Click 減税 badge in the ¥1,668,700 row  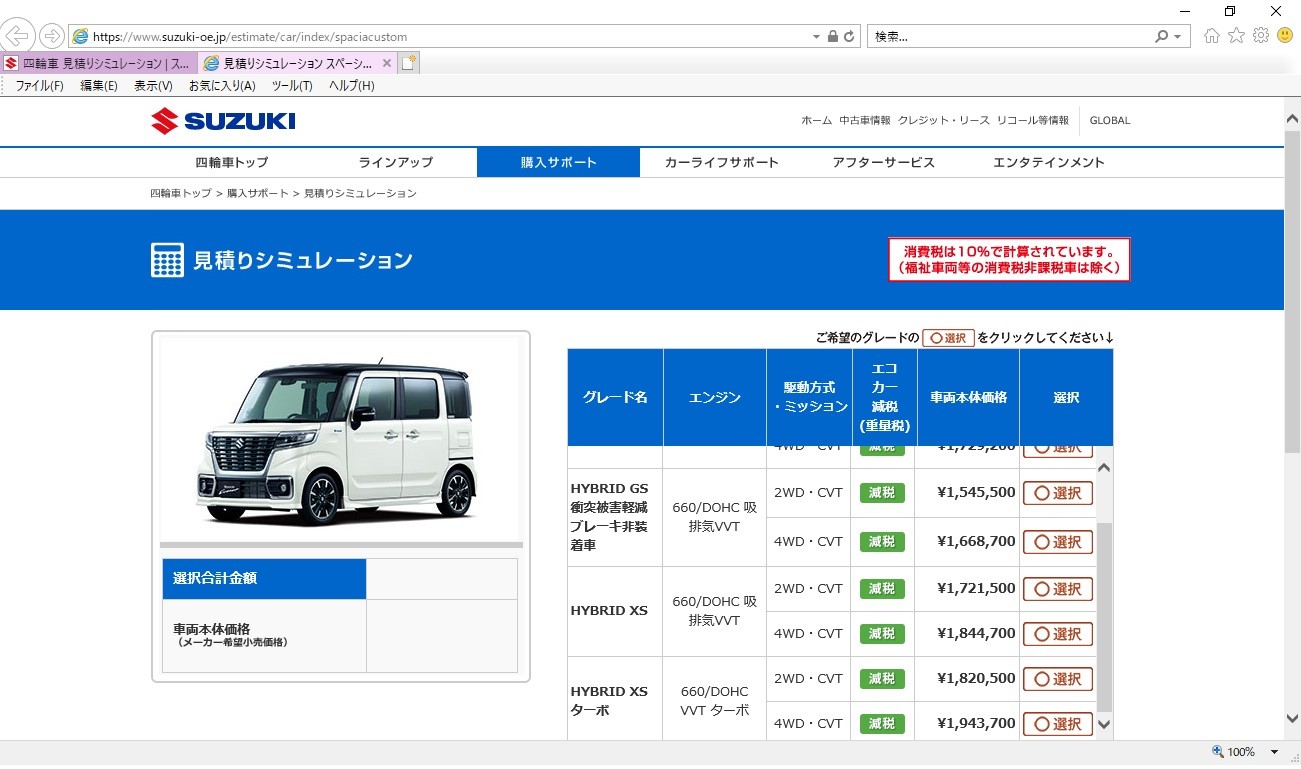tap(882, 542)
